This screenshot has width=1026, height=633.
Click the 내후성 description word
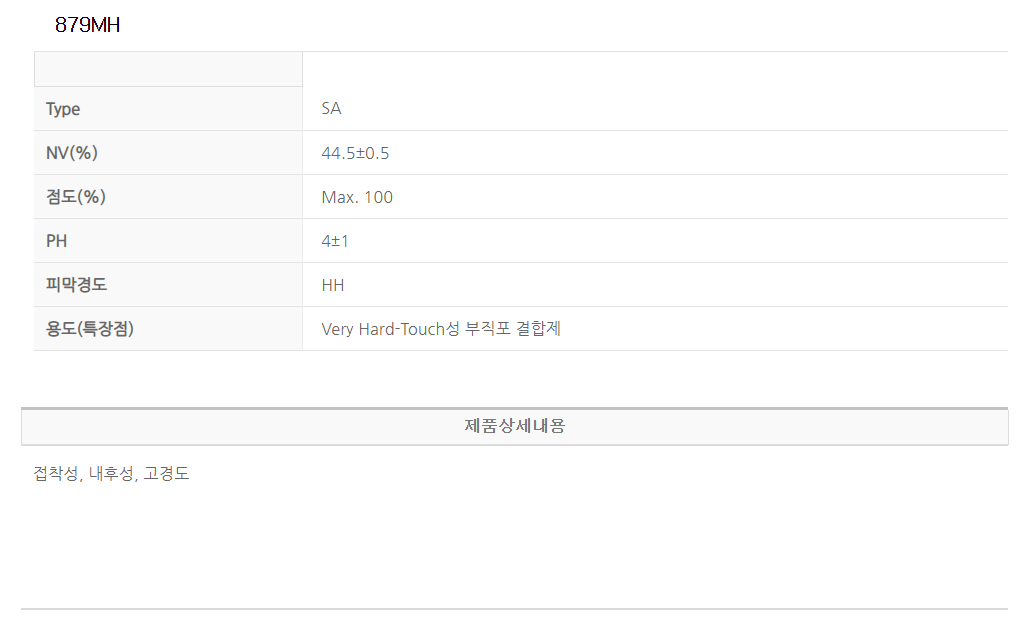pyautogui.click(x=111, y=474)
